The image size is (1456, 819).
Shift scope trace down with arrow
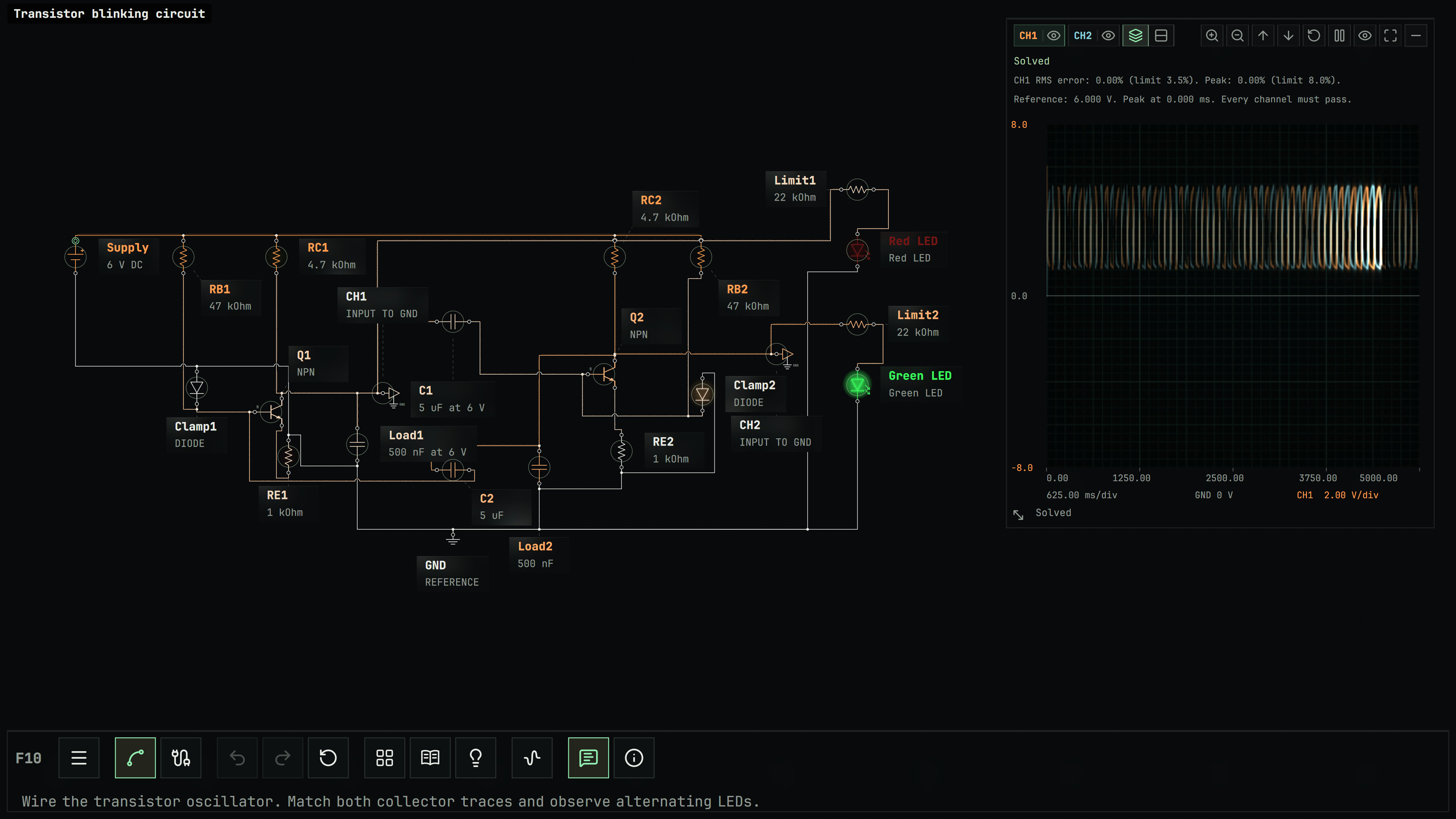(1288, 36)
